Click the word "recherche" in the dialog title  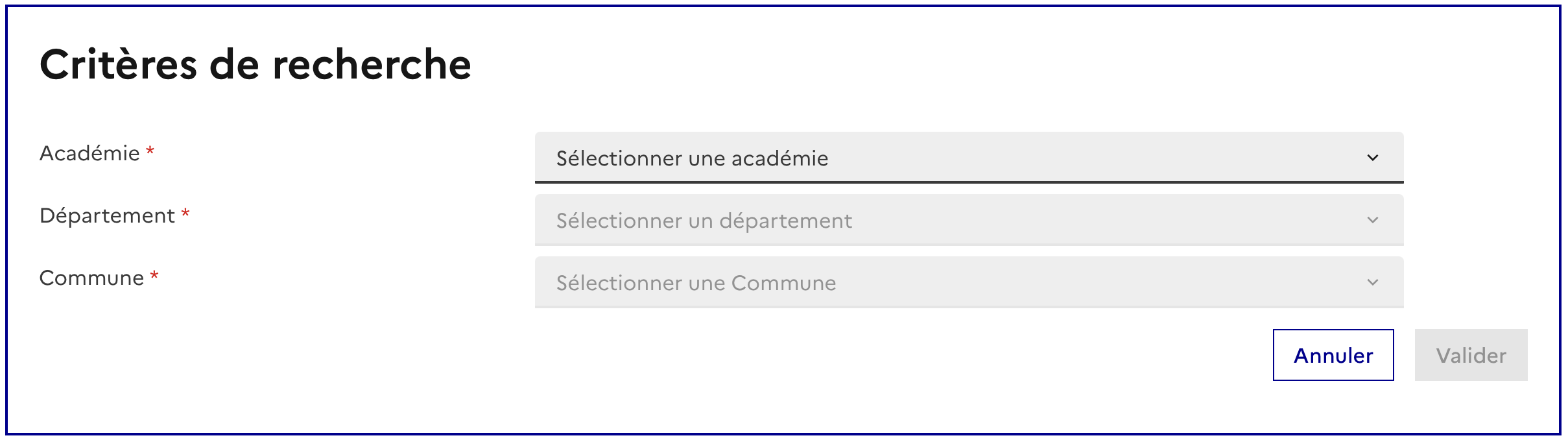coord(372,65)
